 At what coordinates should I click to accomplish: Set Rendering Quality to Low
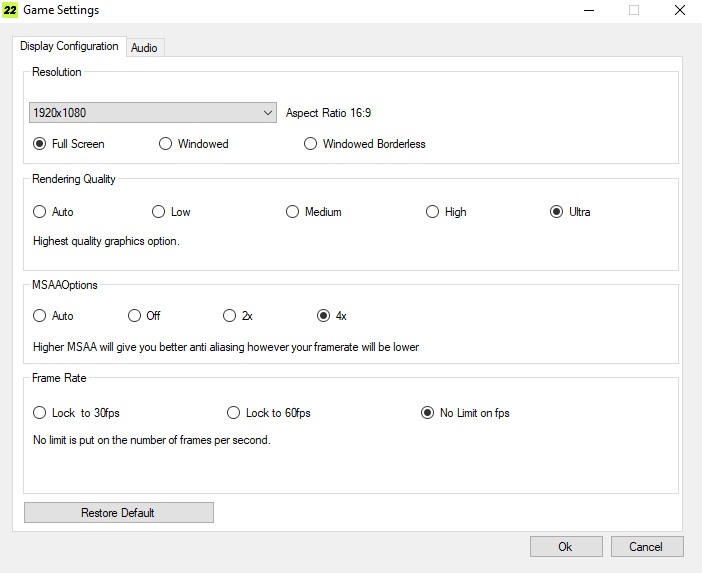pyautogui.click(x=159, y=212)
